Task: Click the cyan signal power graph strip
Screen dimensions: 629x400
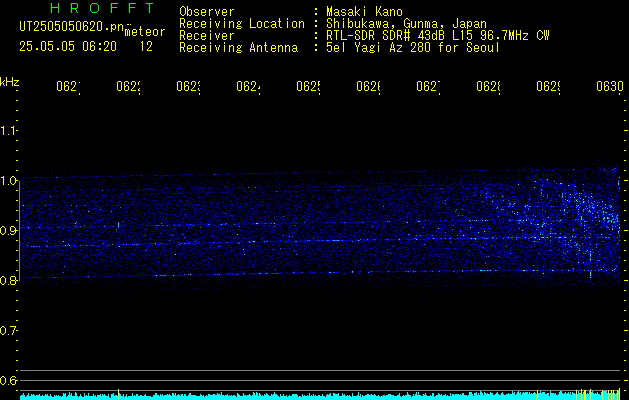Action: [320, 396]
